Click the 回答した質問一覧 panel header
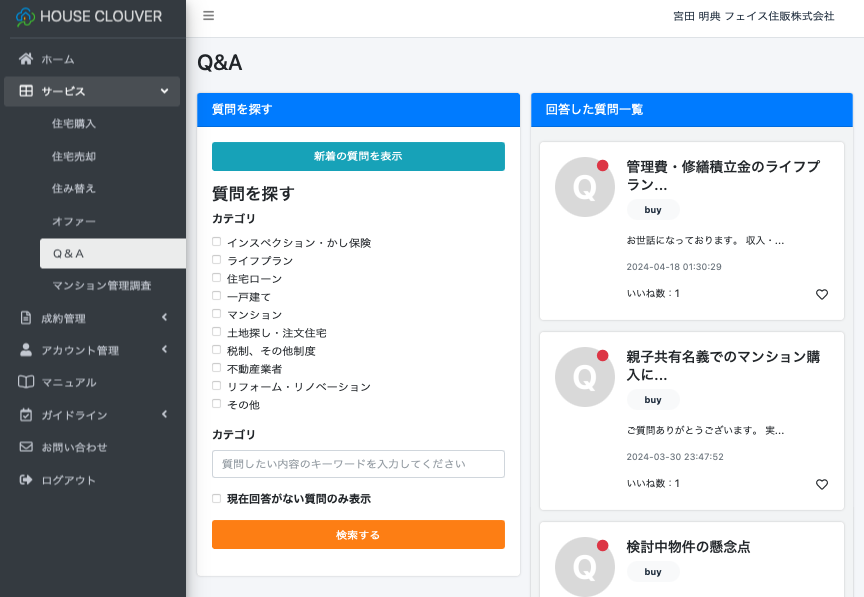The height and width of the screenshot is (597, 864). 692,110
